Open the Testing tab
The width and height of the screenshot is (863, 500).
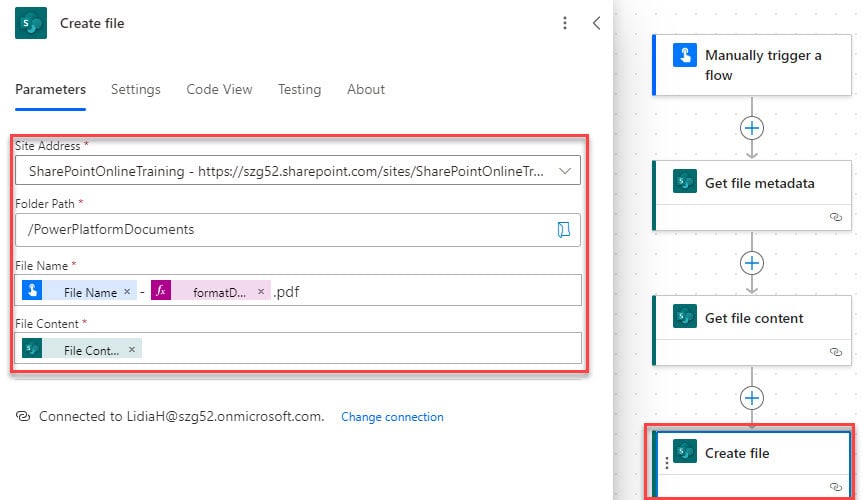click(299, 90)
